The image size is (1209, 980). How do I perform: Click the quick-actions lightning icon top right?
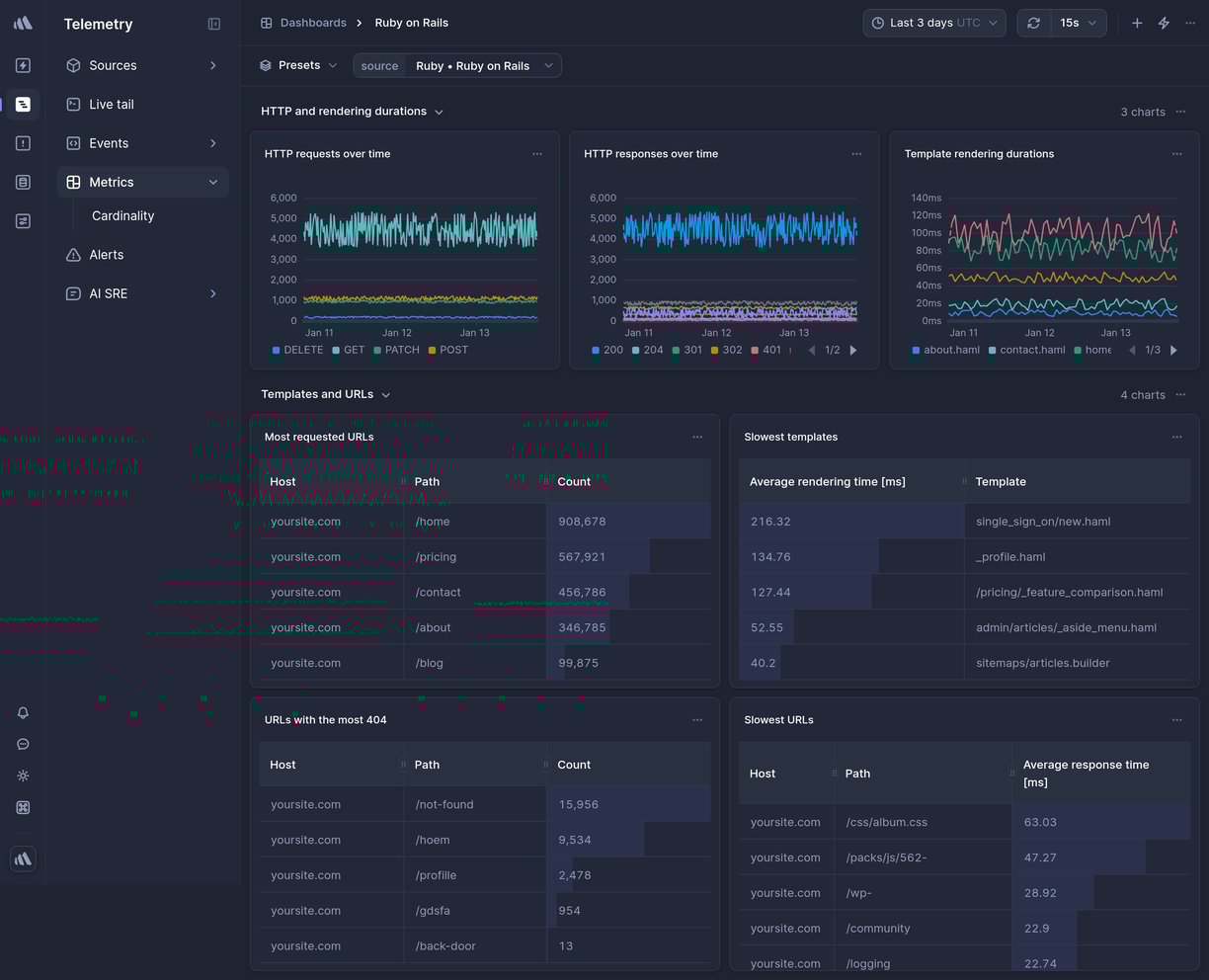(1164, 22)
